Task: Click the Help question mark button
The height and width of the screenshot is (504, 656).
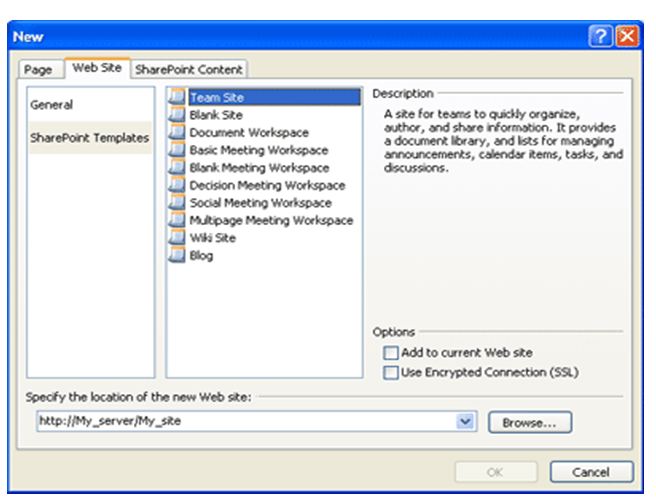Action: (602, 36)
